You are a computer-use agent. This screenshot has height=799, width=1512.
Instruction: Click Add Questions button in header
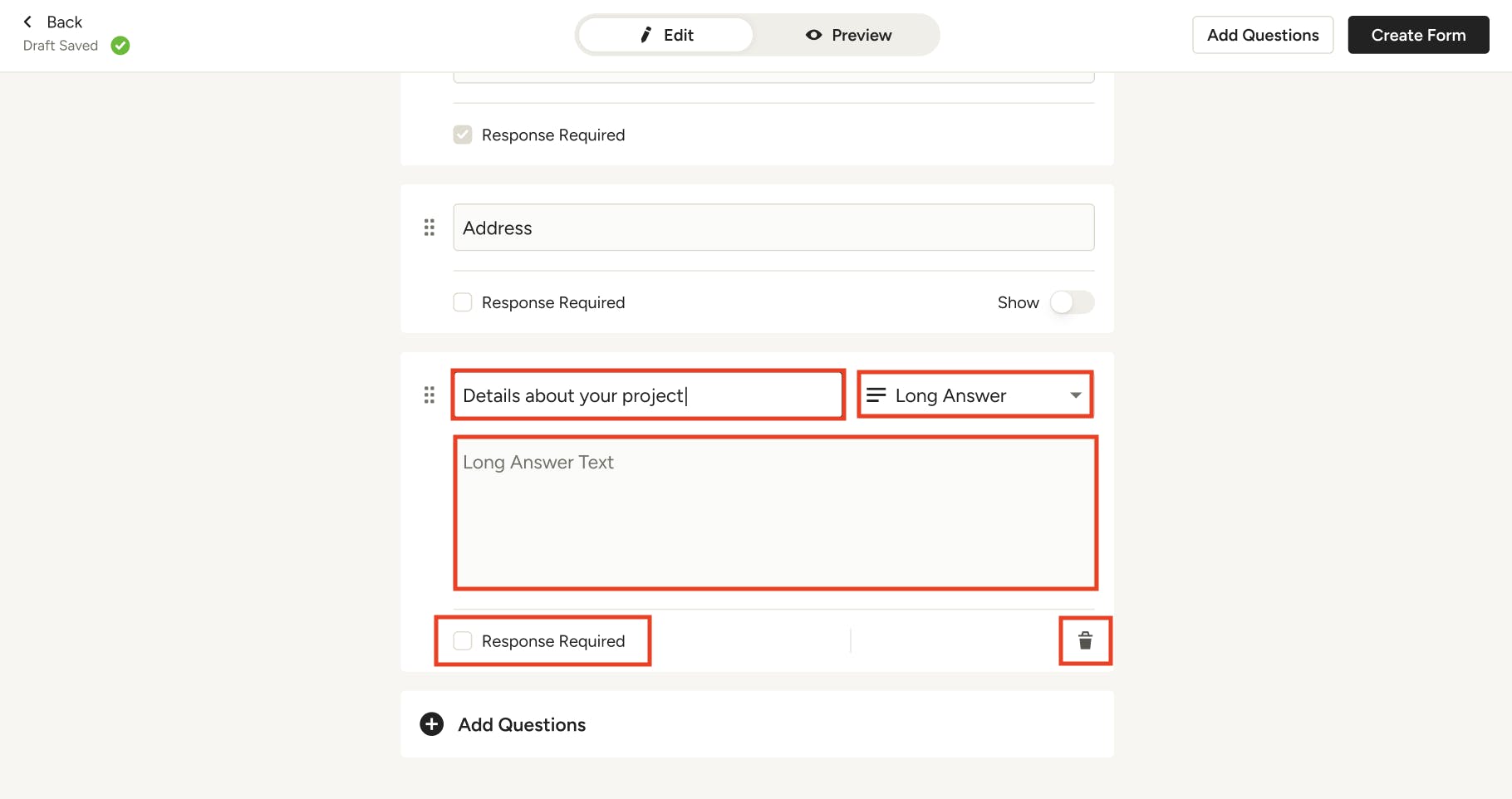coord(1263,35)
